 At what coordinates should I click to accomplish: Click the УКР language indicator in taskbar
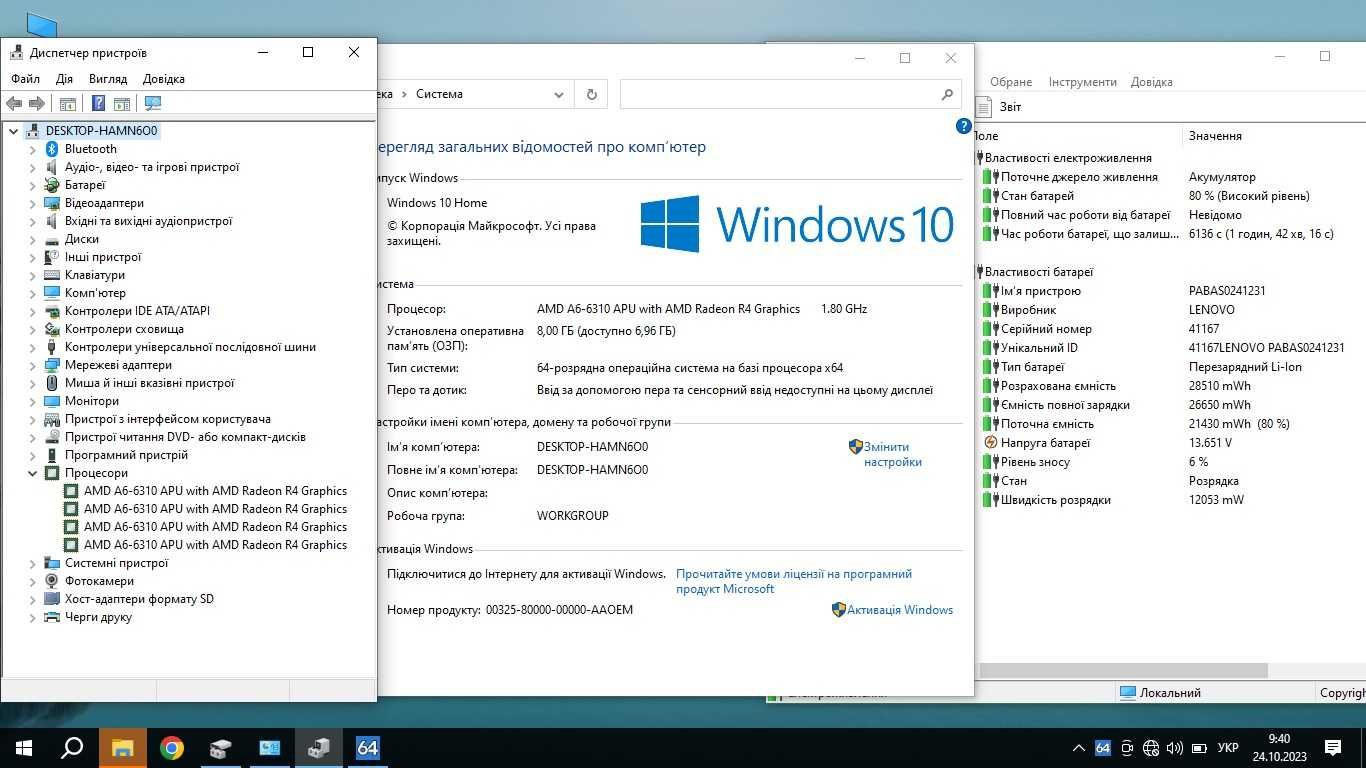1228,748
